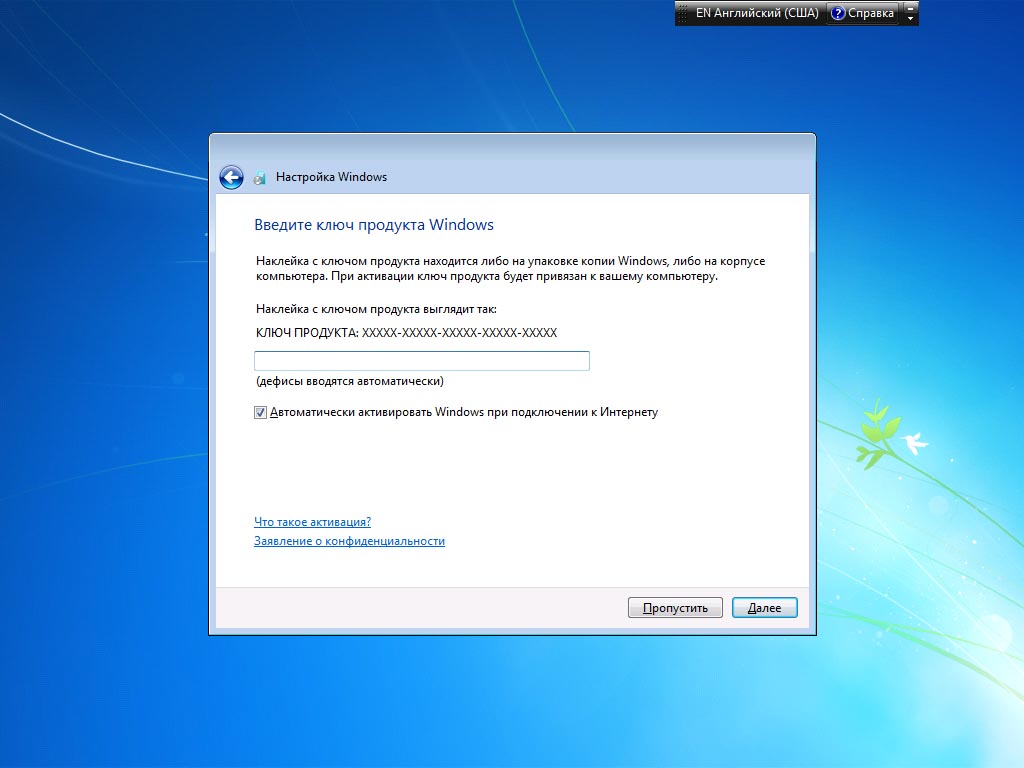Switch the EN Английский (США) input language

click(x=757, y=13)
